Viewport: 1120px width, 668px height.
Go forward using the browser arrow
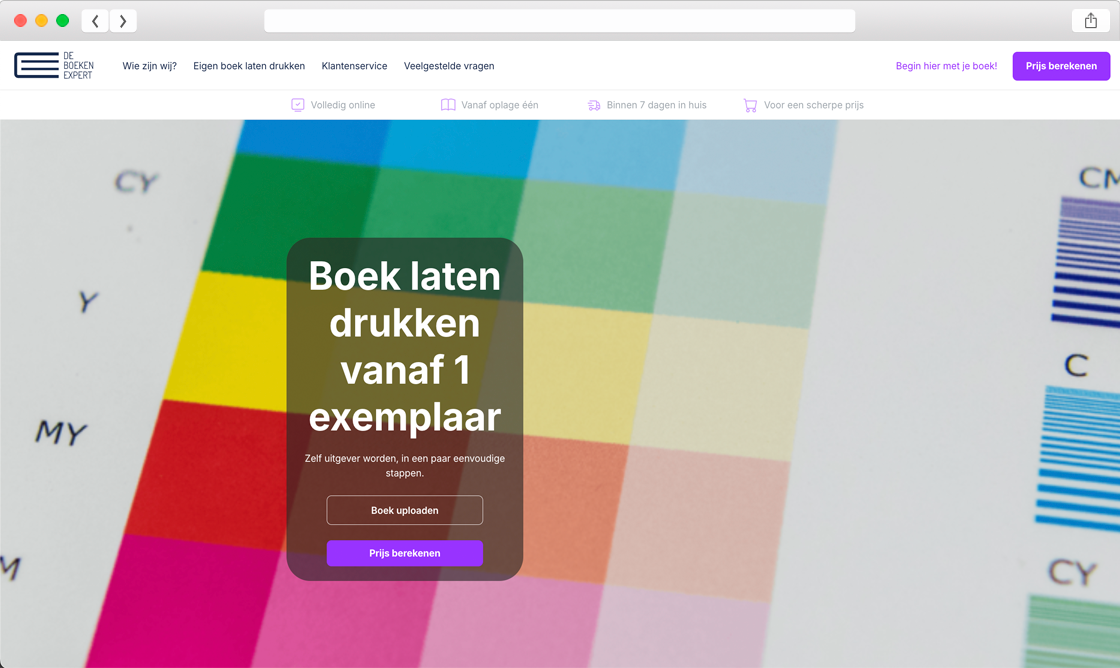[x=123, y=21]
